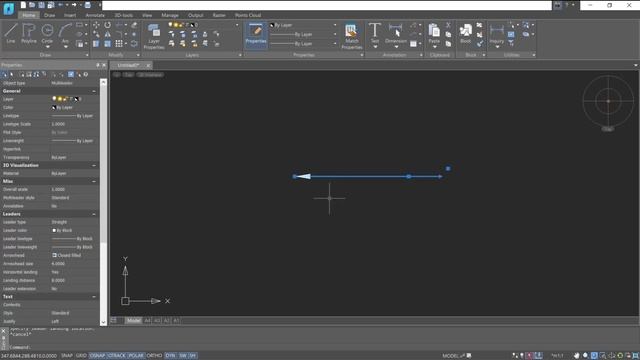Select the Move tool in Modify panel
This screenshot has width=640, height=360.
(x=96, y=25)
